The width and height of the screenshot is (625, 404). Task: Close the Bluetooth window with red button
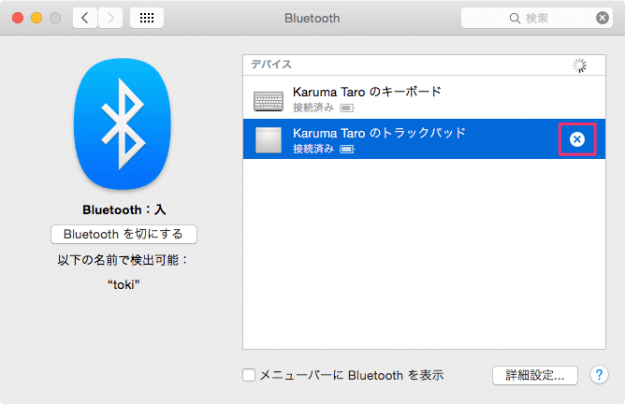pos(14,18)
